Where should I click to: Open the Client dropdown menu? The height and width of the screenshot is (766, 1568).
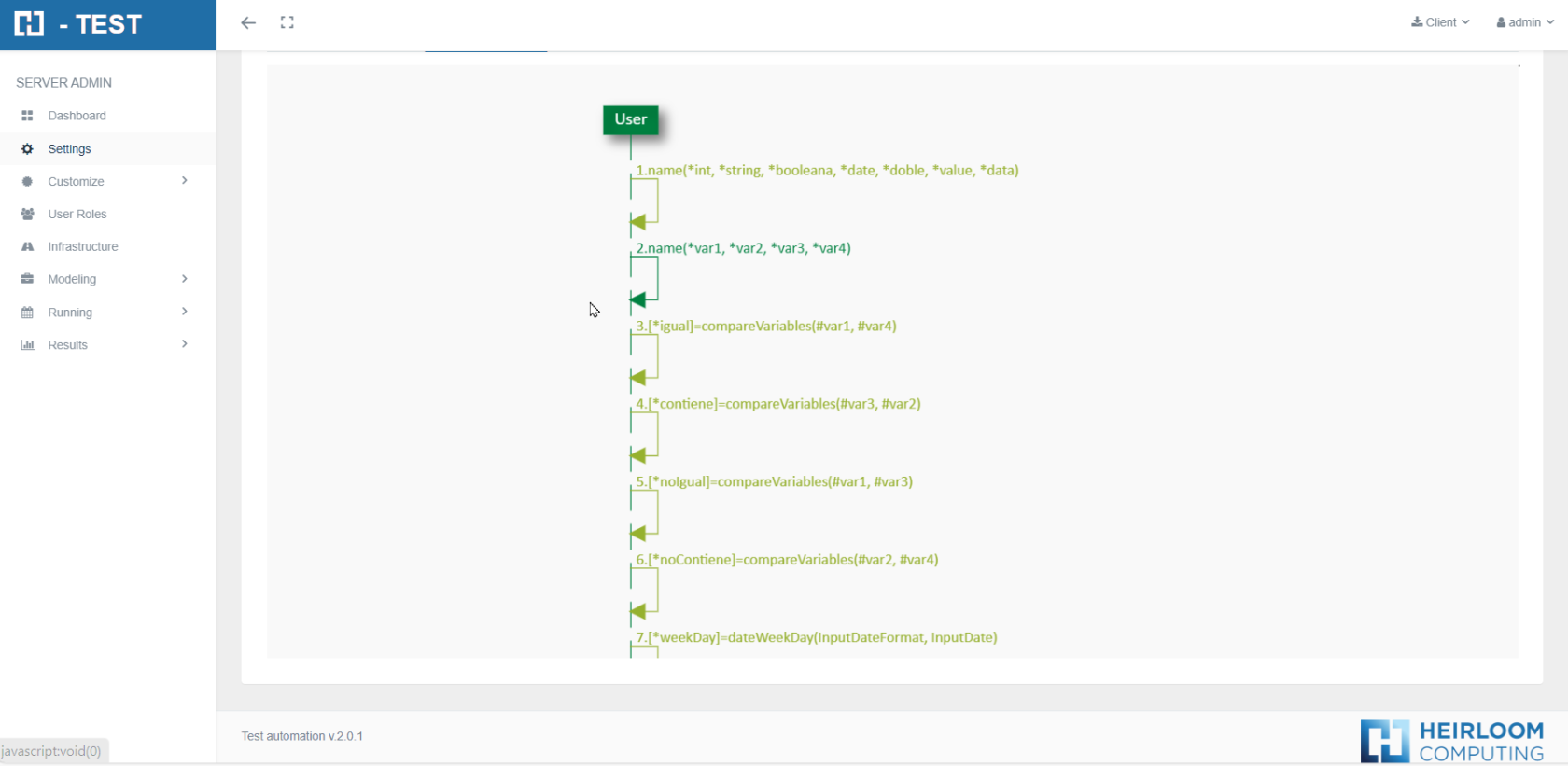[1440, 22]
